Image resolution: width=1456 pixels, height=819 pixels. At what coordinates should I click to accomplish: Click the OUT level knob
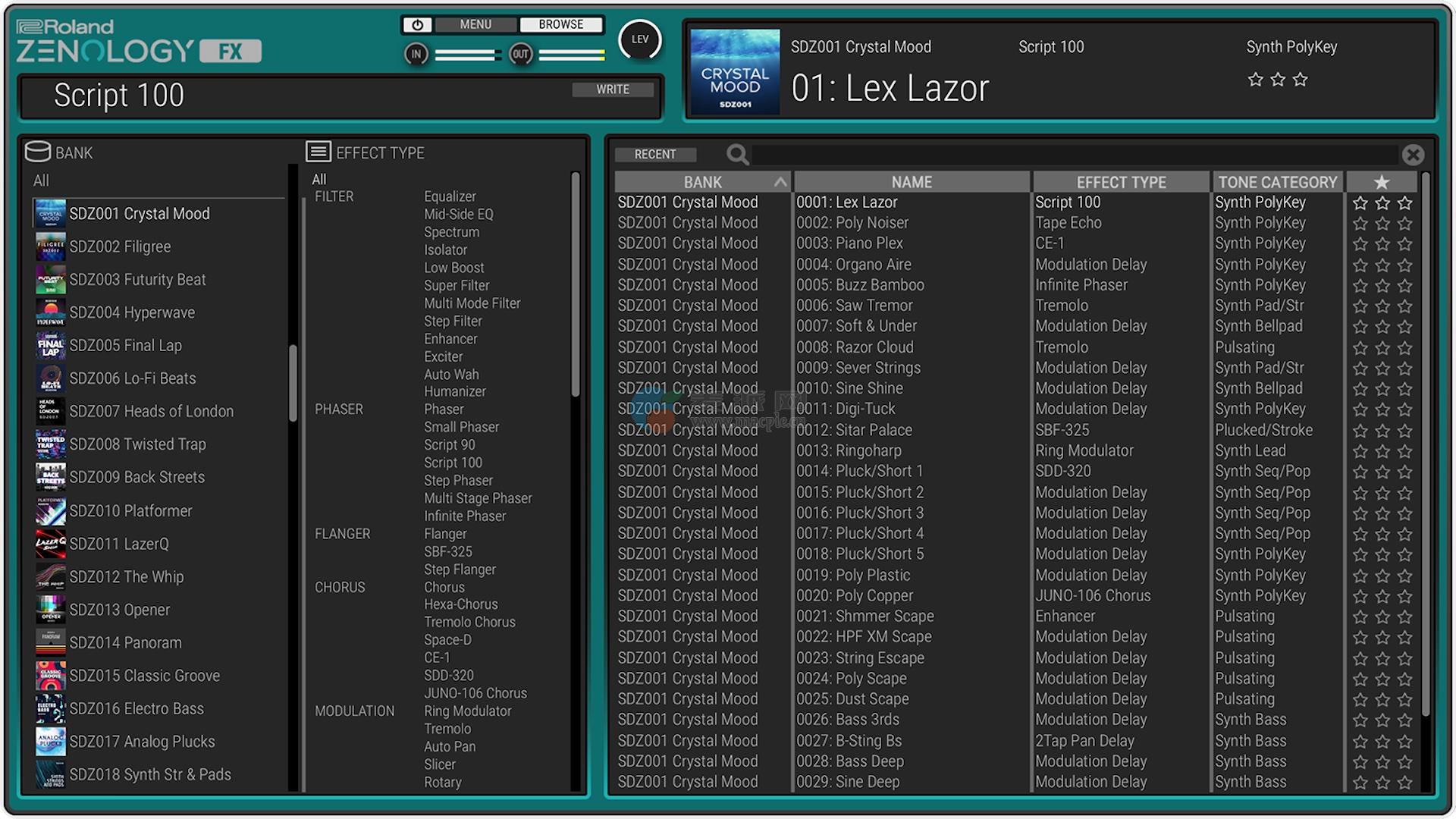pyautogui.click(x=520, y=55)
